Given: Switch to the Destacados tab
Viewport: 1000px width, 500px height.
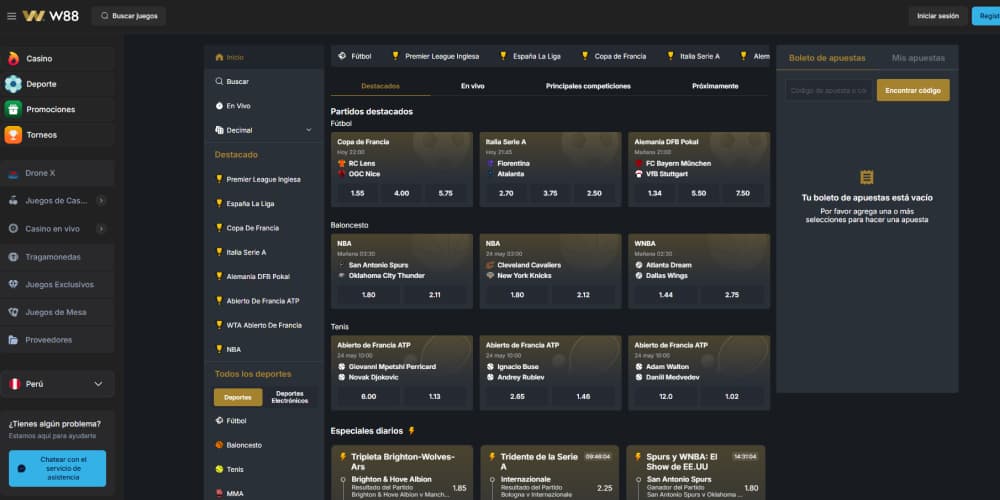Looking at the screenshot, I should point(380,86).
